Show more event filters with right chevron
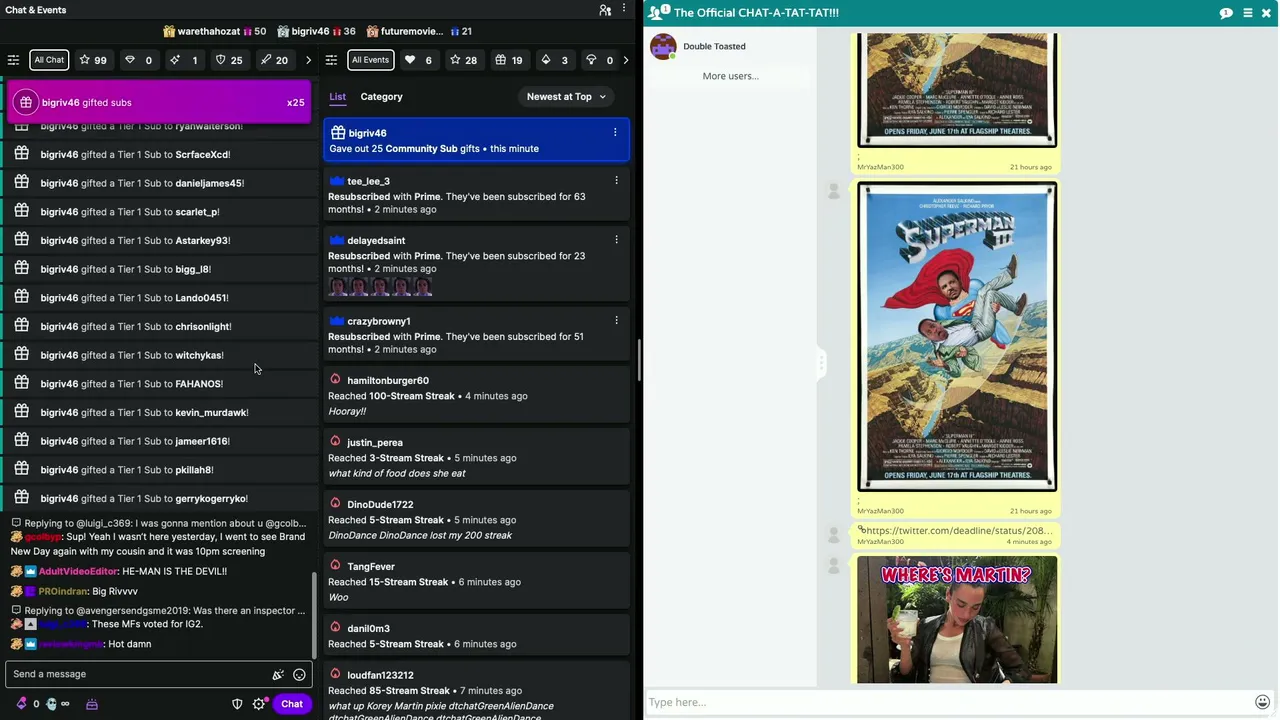Screen dimensions: 1280x720 click(x=626, y=60)
